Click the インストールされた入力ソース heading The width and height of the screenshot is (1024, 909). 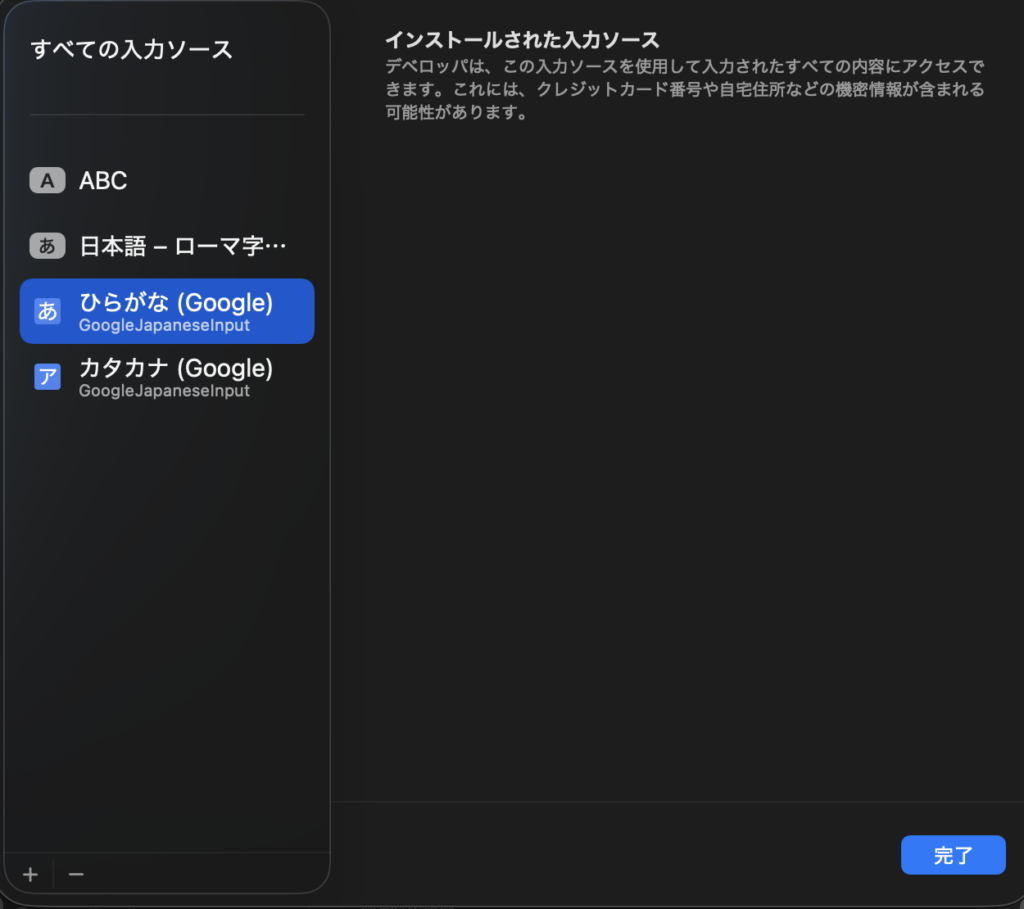tap(522, 41)
